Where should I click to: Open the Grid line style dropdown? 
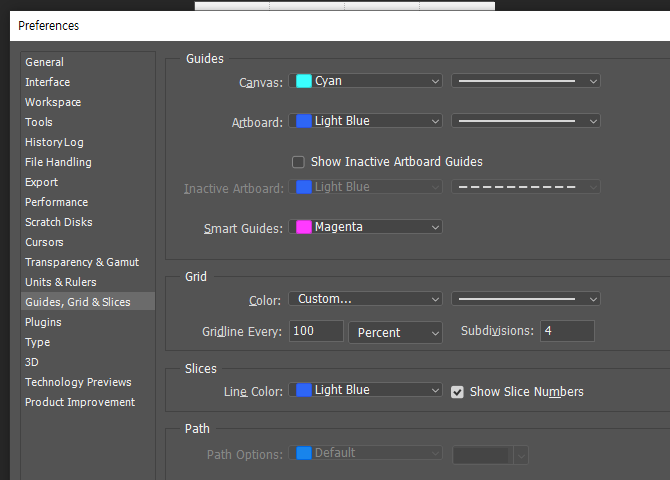(x=525, y=299)
